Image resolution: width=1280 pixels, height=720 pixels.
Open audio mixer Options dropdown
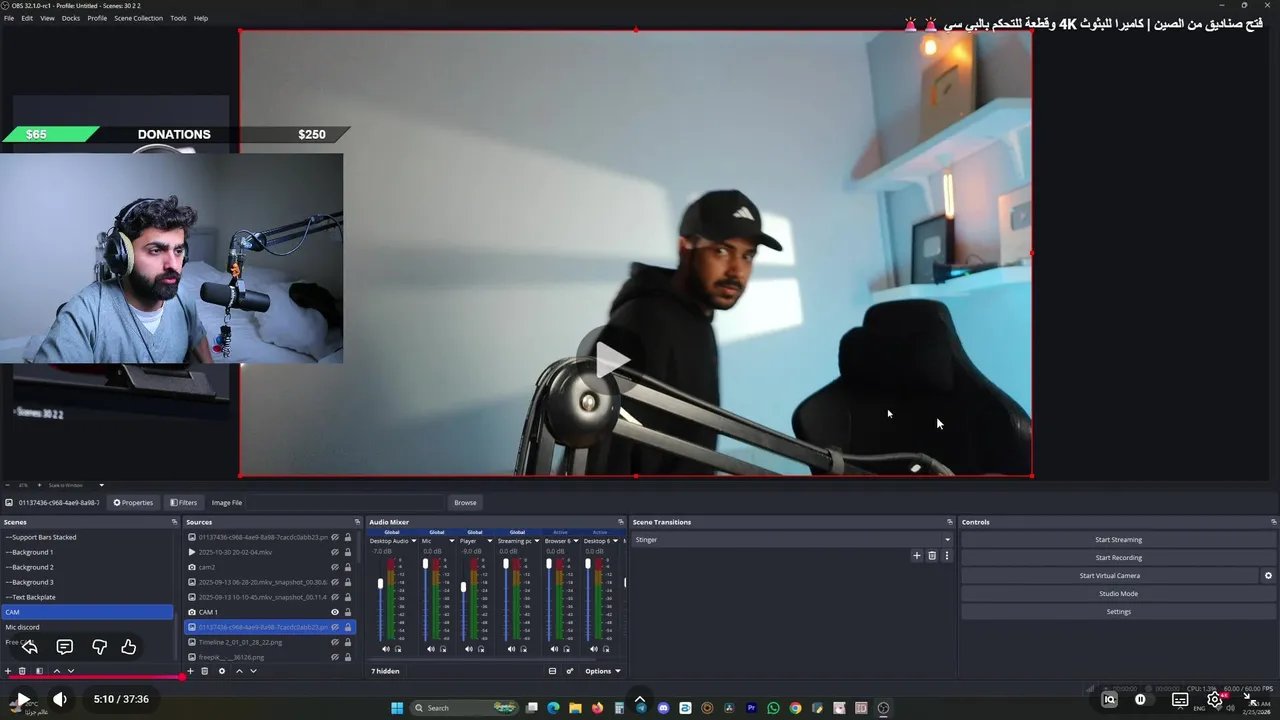point(602,671)
